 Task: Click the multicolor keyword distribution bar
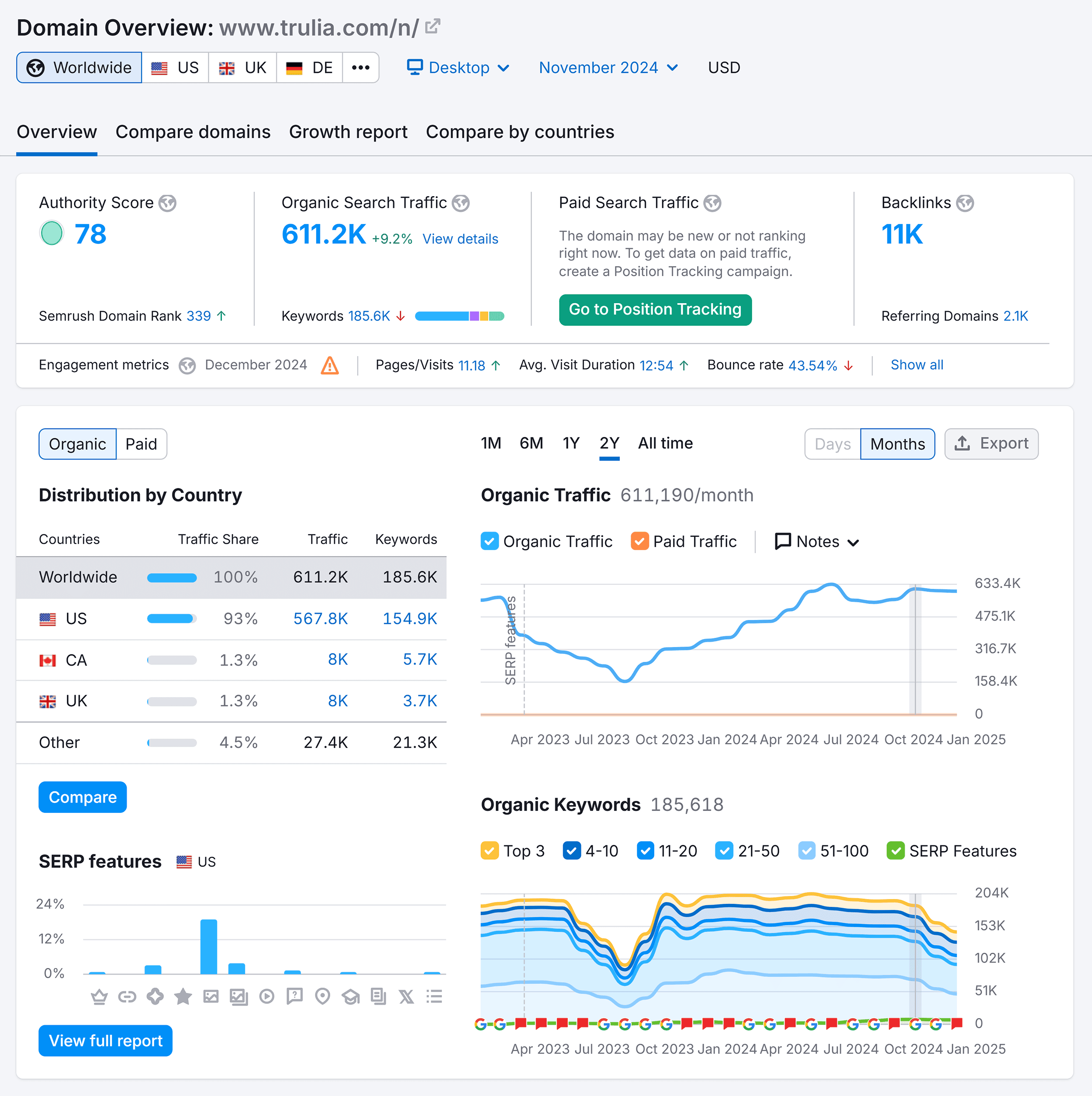click(x=460, y=316)
